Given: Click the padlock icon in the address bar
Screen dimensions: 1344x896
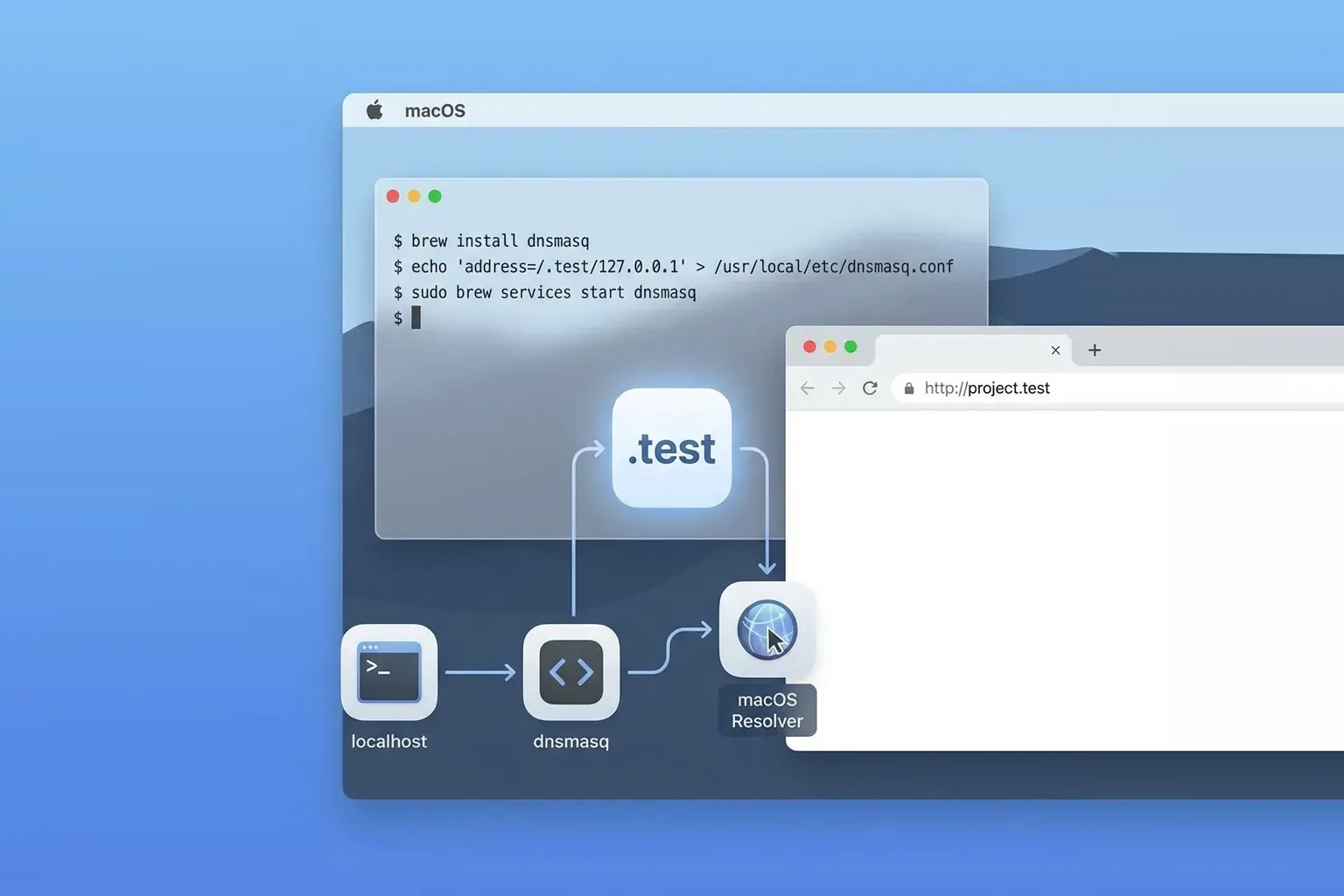Looking at the screenshot, I should tap(908, 388).
